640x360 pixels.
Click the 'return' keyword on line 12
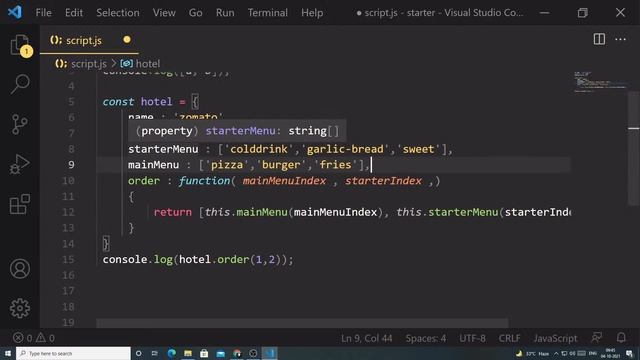[x=173, y=212]
